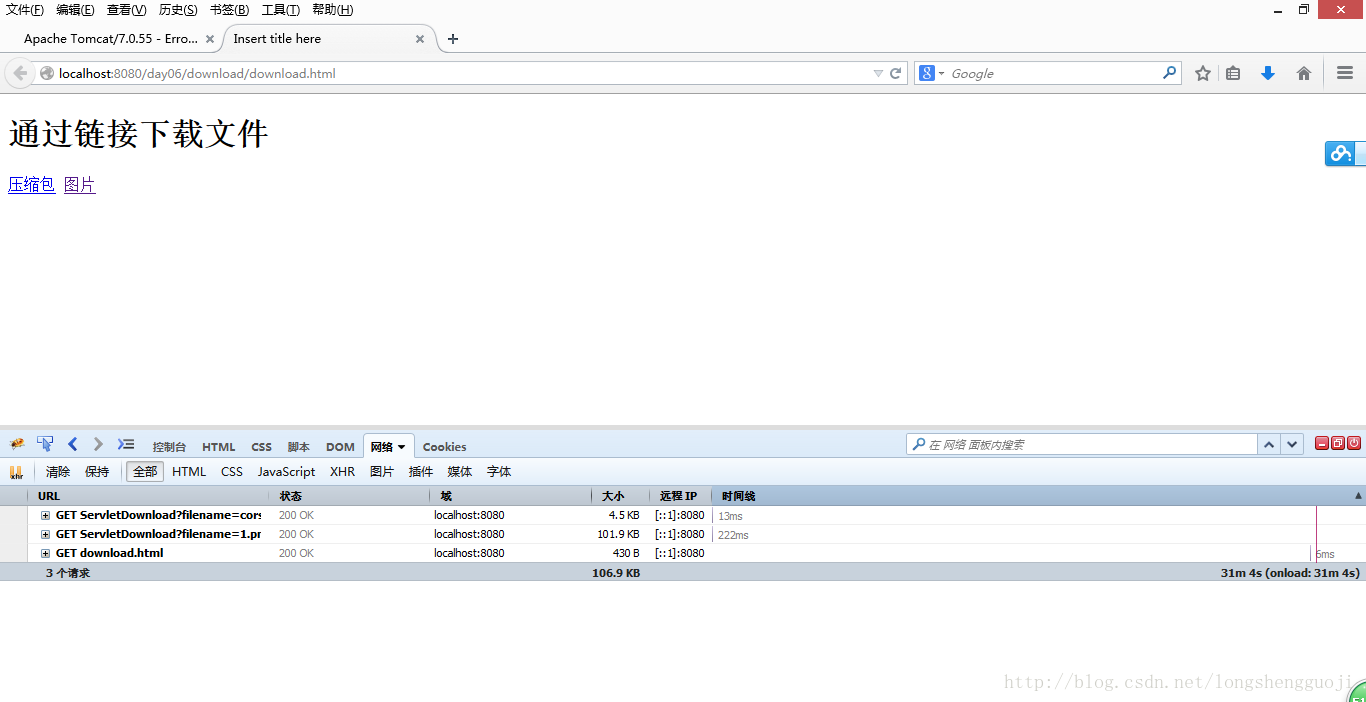Expand the ServletDownload?filename=cors request row

click(x=46, y=515)
